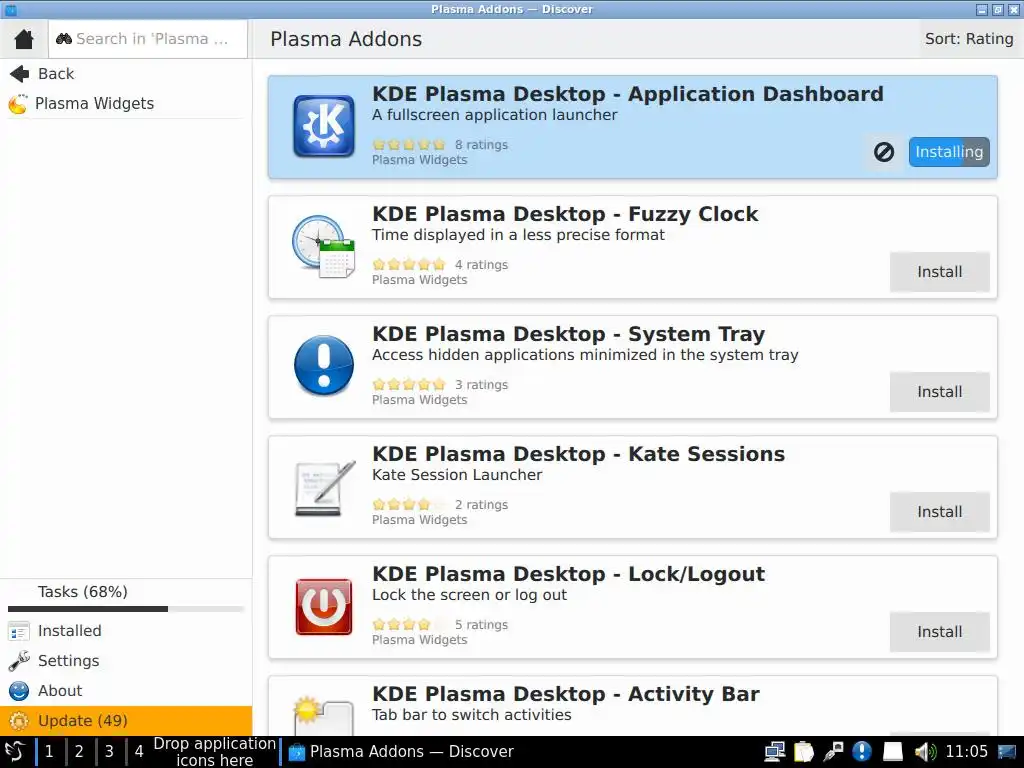The height and width of the screenshot is (768, 1024).
Task: Click the Update gear icon
Action: [x=18, y=721]
